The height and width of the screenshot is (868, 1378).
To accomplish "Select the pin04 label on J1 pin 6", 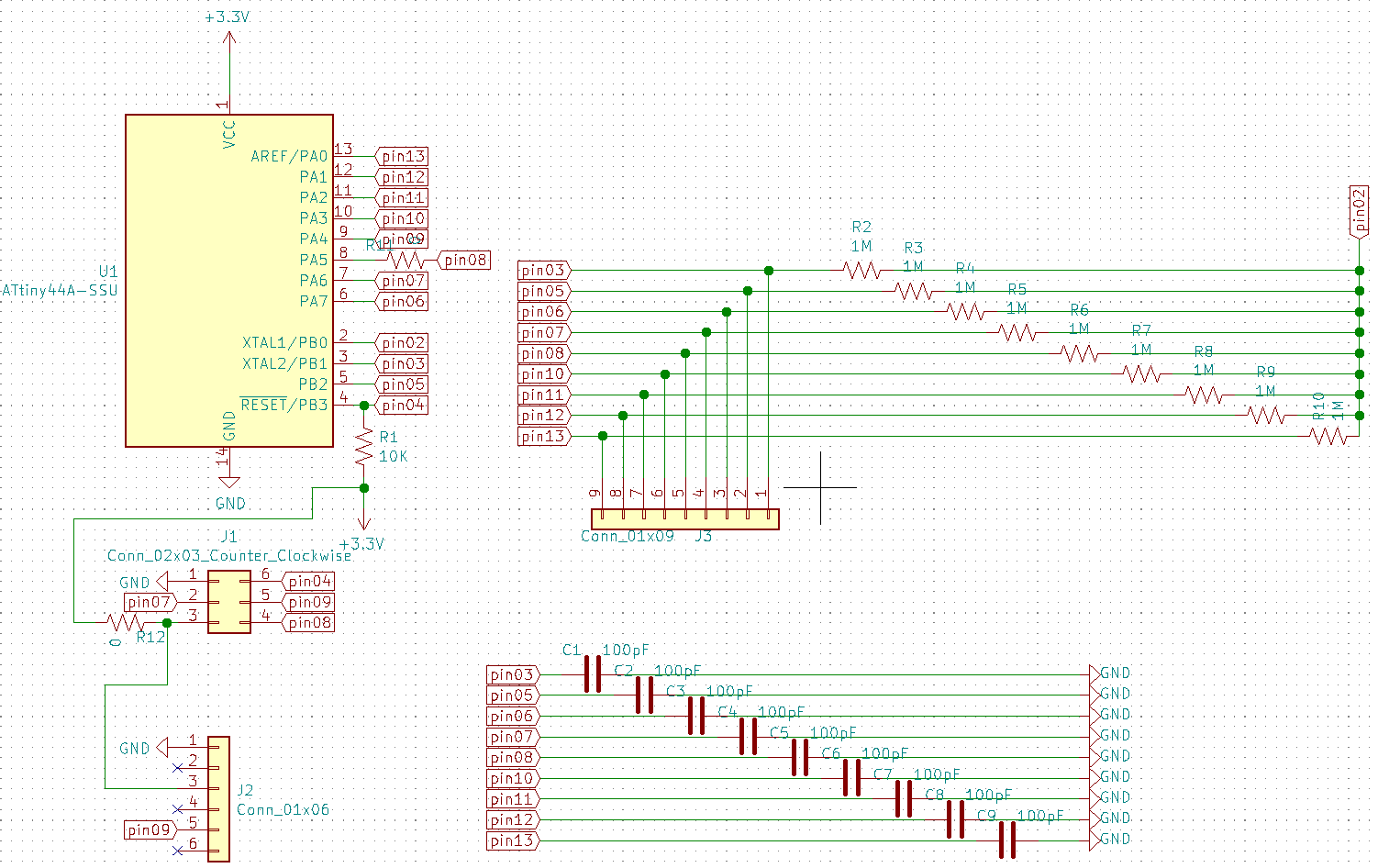I will tap(309, 581).
